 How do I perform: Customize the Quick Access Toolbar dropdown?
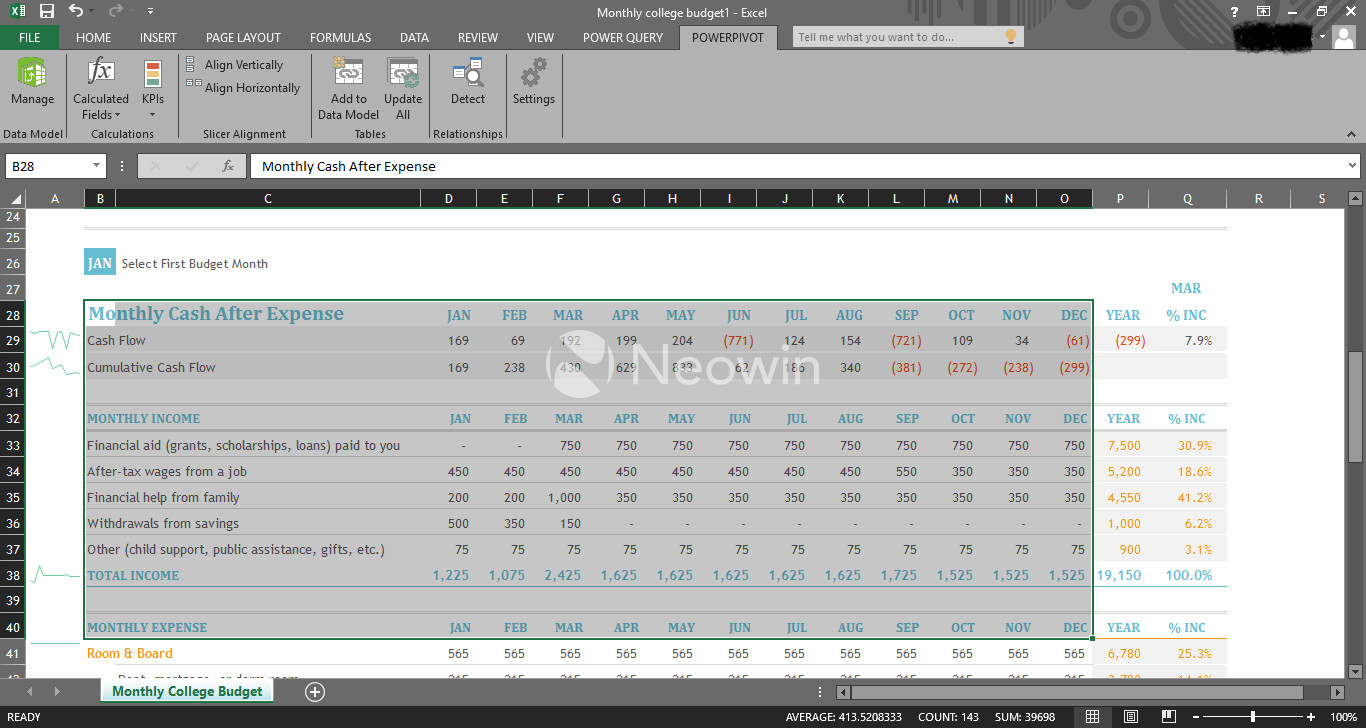click(150, 11)
